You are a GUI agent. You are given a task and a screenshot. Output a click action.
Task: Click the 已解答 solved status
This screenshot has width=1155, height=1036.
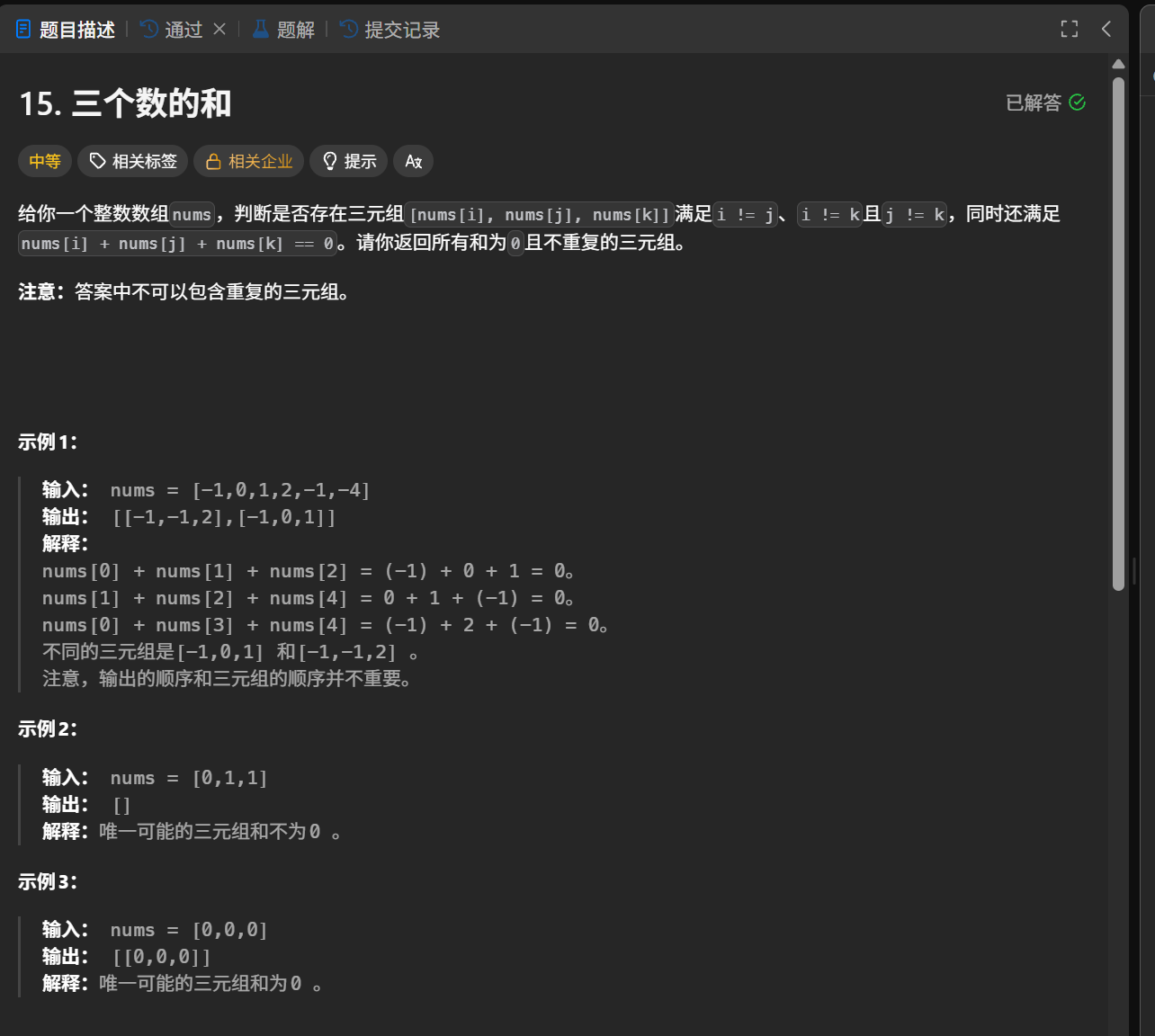coord(1045,103)
